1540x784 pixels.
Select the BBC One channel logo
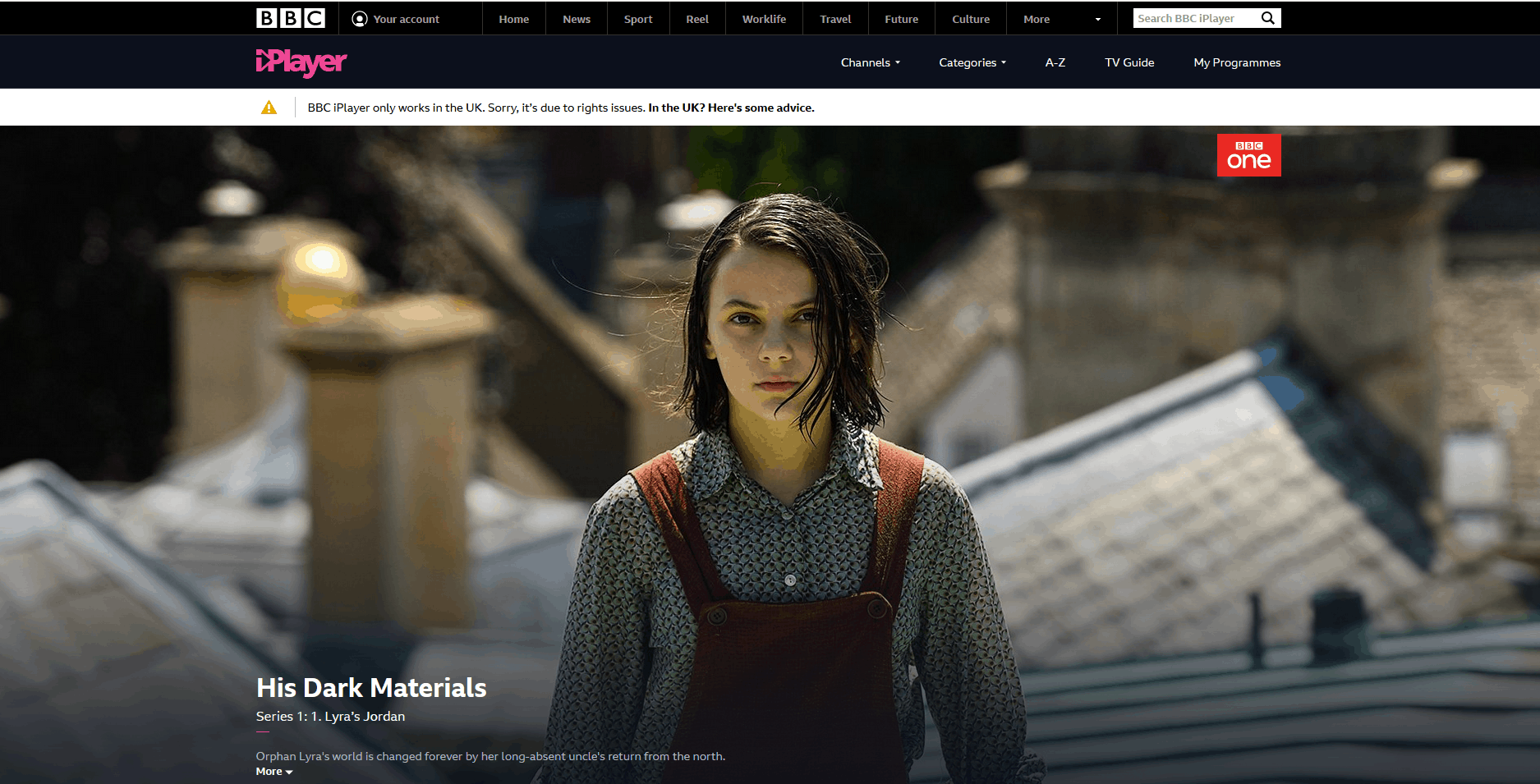[x=1248, y=155]
